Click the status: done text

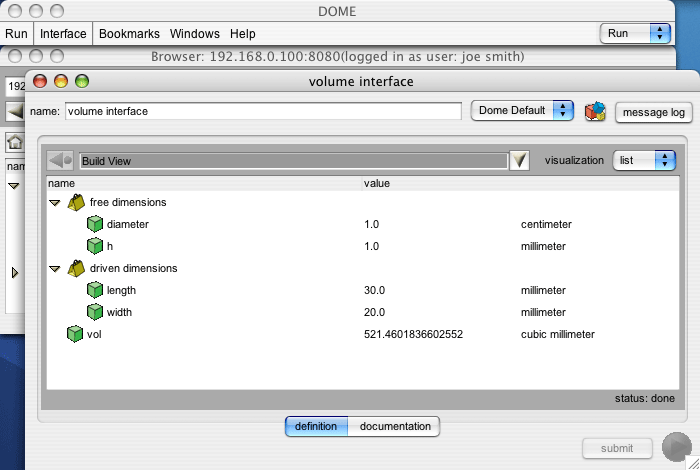pyautogui.click(x=644, y=398)
